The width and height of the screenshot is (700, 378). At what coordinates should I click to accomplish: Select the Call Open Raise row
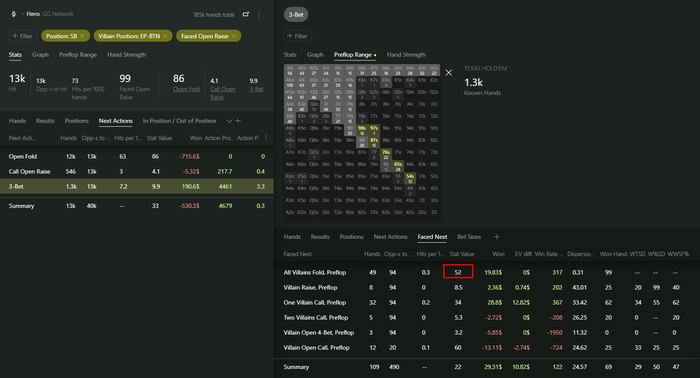coord(137,171)
